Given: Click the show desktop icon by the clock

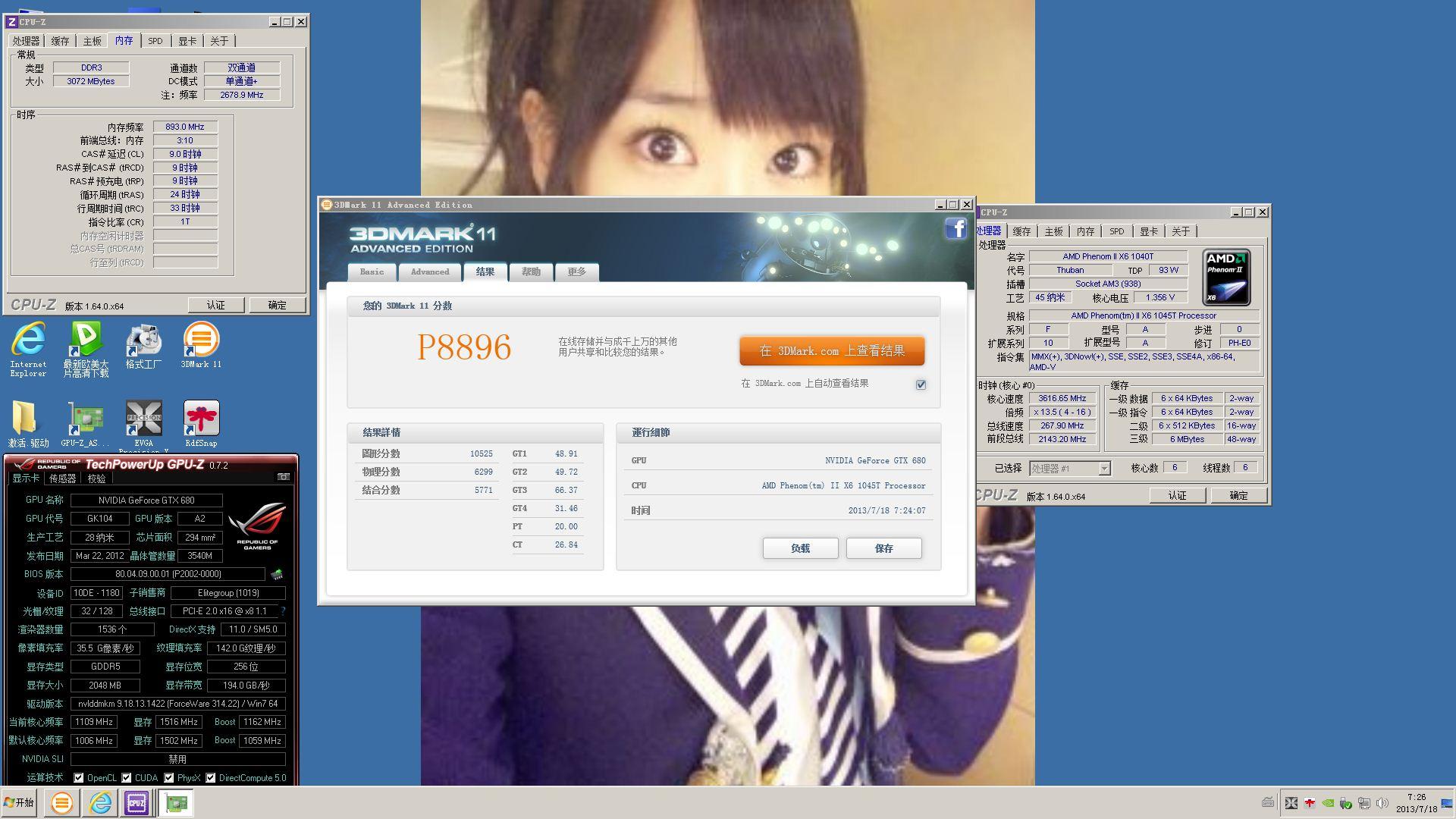Looking at the screenshot, I should [x=1447, y=803].
